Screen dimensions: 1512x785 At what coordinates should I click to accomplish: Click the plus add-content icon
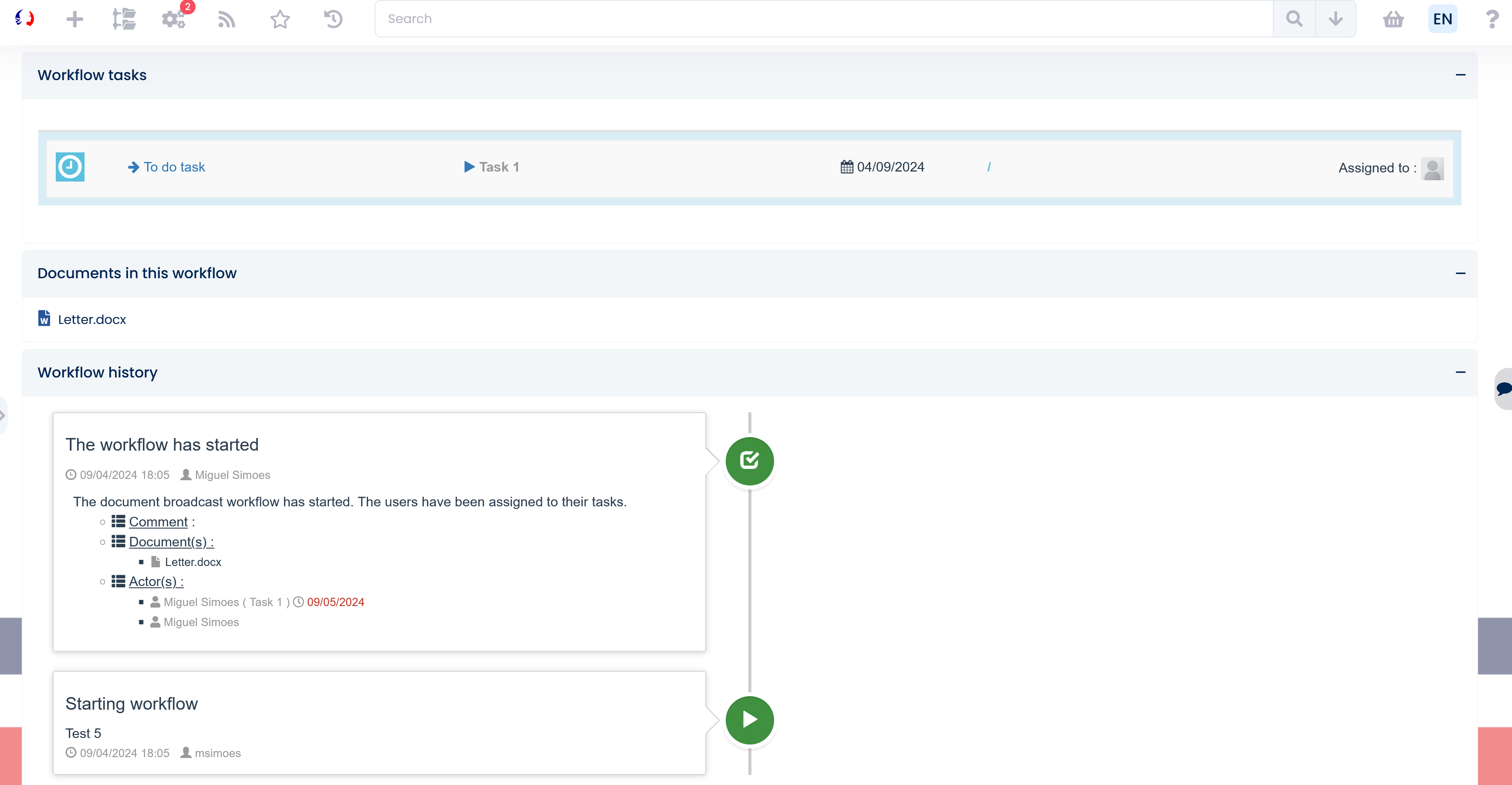pos(74,19)
